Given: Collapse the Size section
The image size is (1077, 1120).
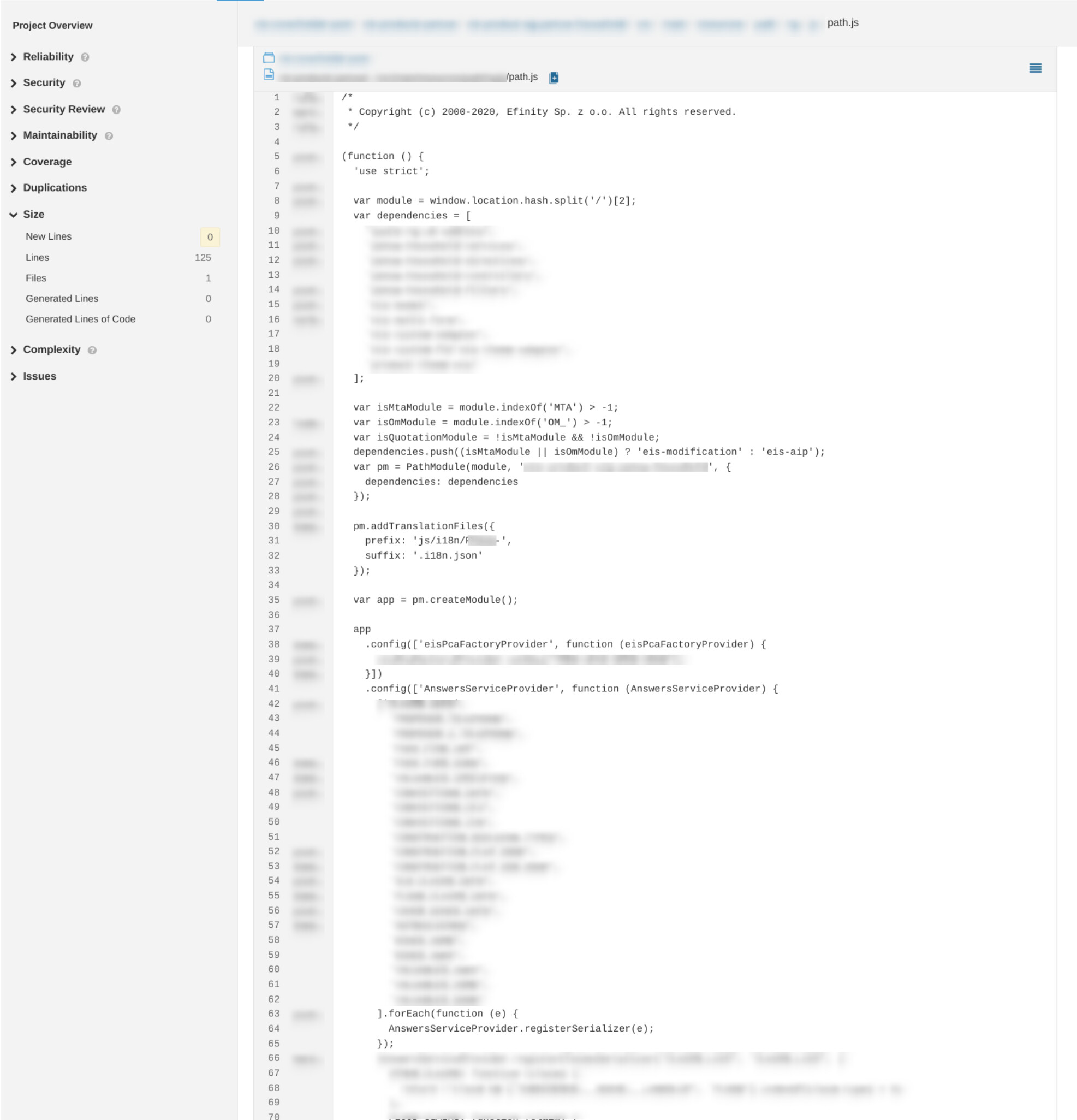Looking at the screenshot, I should [33, 214].
